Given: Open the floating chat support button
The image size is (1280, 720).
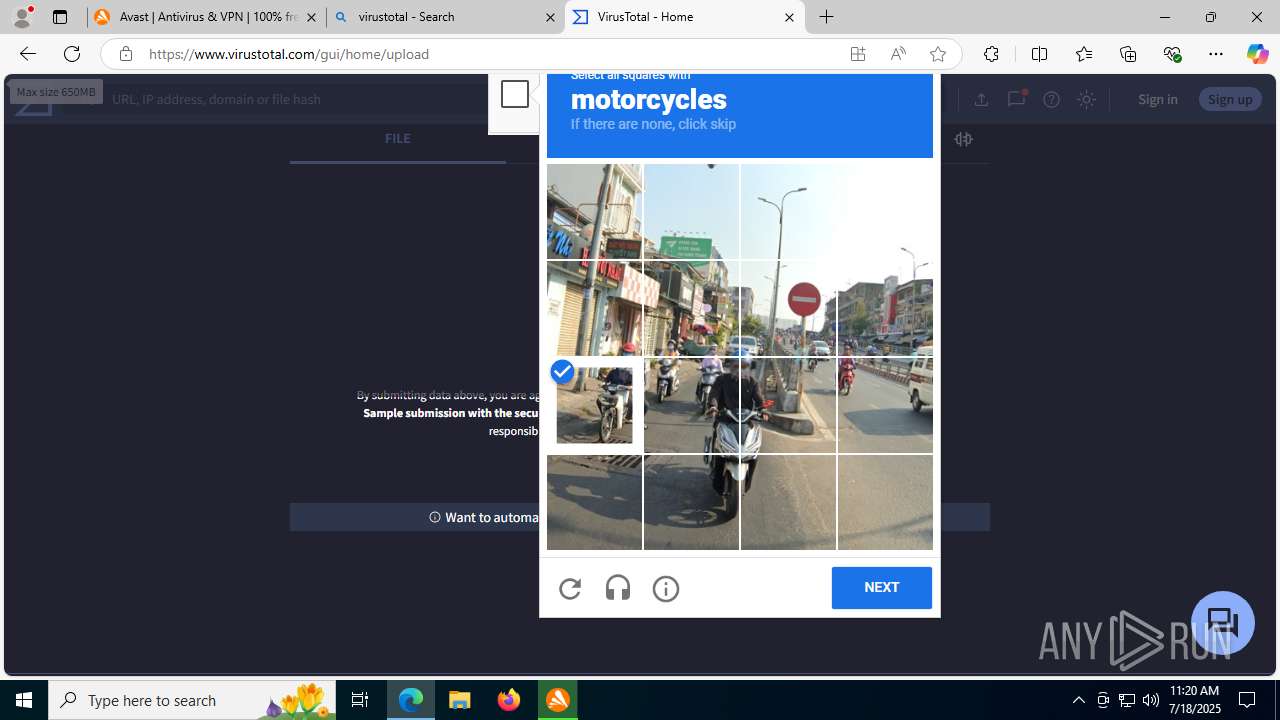Looking at the screenshot, I should click(1222, 623).
